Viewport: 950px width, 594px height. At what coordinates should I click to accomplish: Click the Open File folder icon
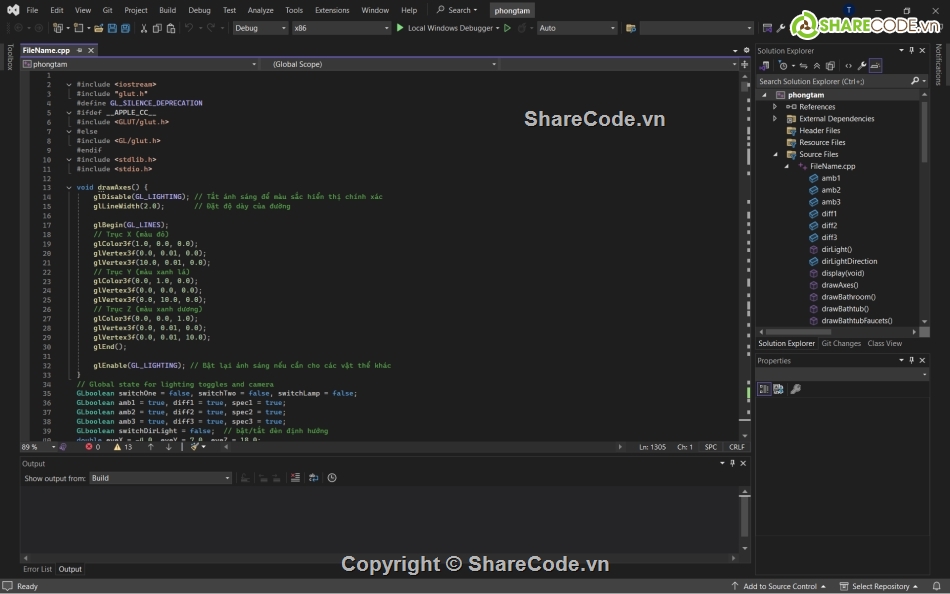(98, 28)
